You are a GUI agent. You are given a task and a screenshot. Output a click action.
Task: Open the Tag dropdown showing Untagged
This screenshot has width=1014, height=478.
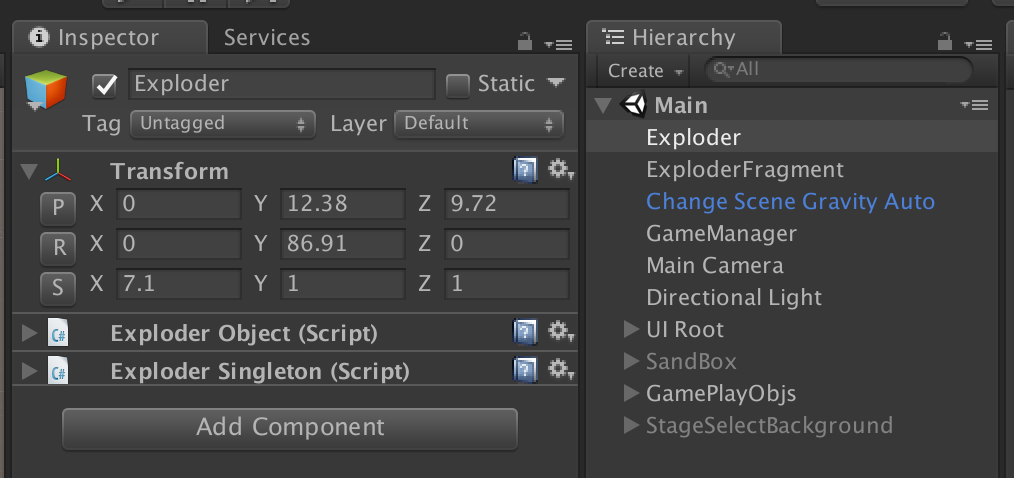(x=222, y=124)
